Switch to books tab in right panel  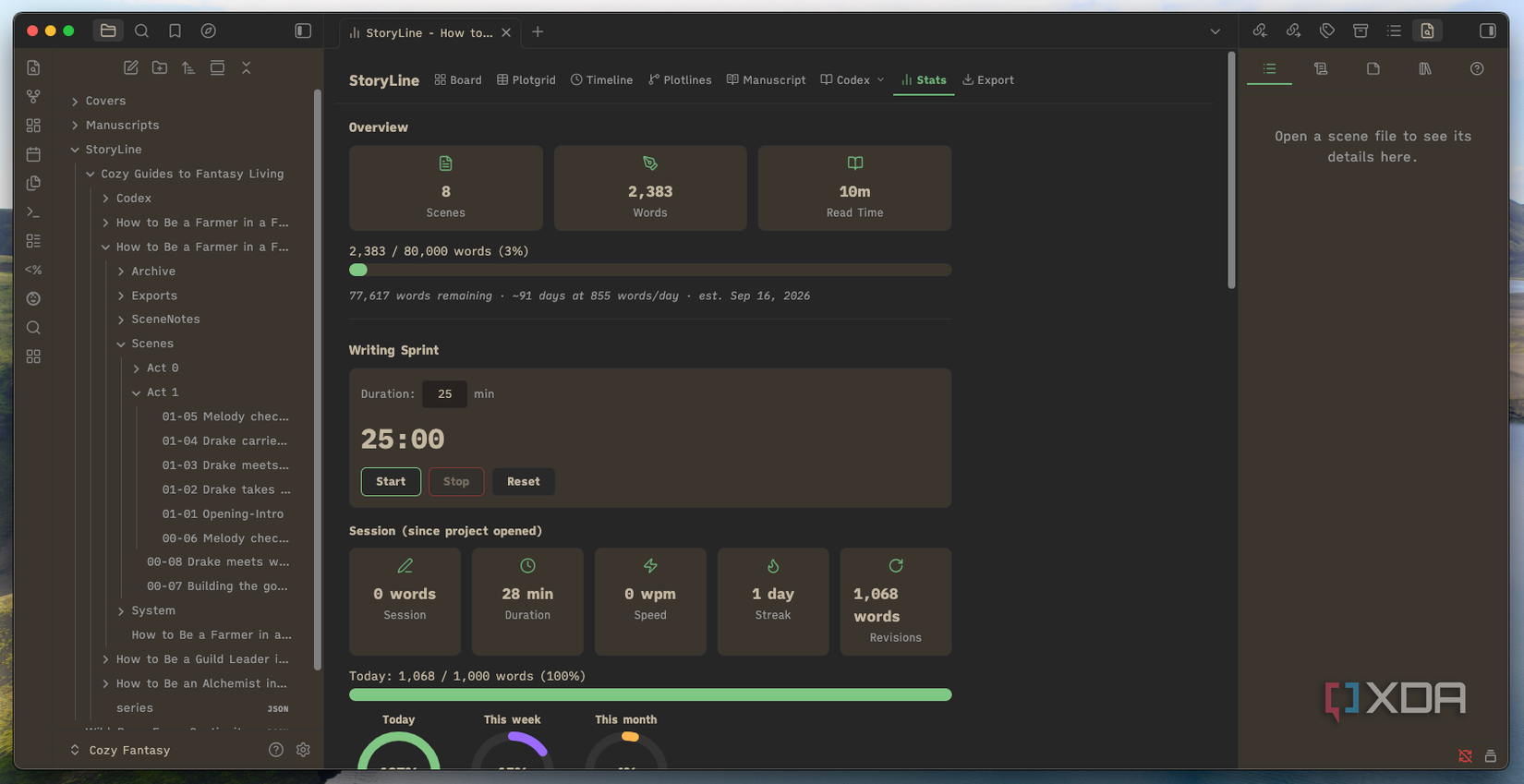(x=1425, y=68)
